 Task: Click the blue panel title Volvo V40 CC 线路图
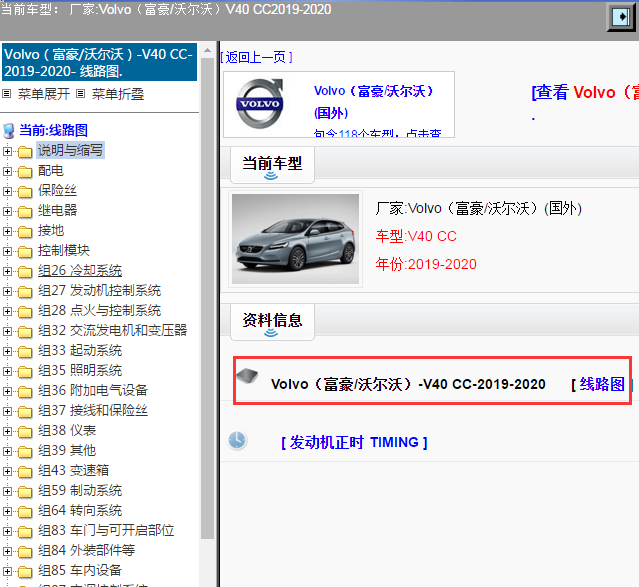[x=99, y=62]
